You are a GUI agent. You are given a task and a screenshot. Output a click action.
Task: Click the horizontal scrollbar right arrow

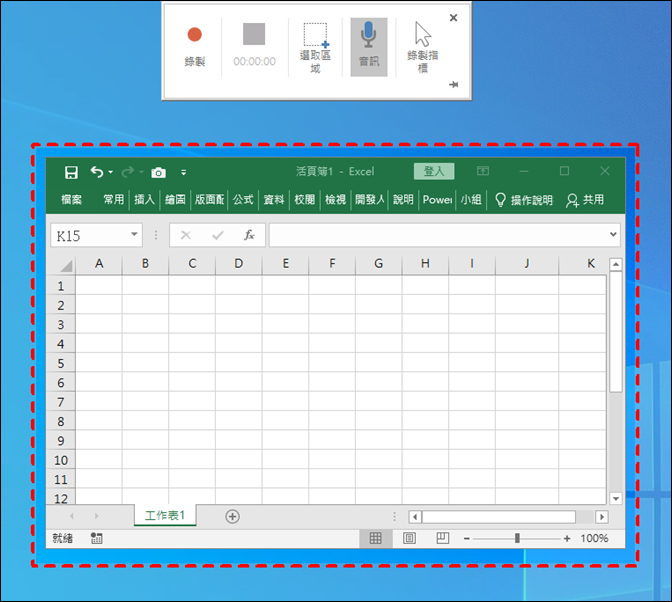pyautogui.click(x=602, y=517)
